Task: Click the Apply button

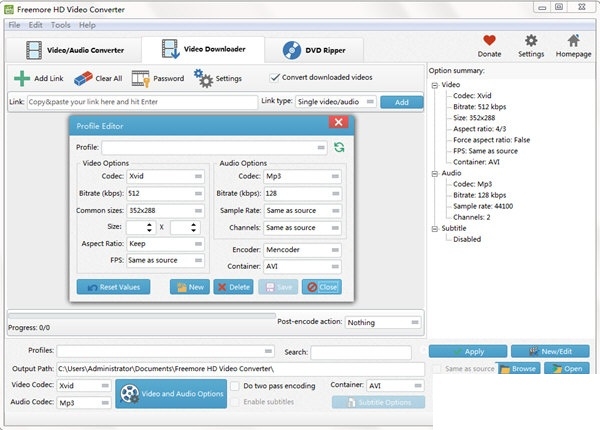Action: point(468,351)
